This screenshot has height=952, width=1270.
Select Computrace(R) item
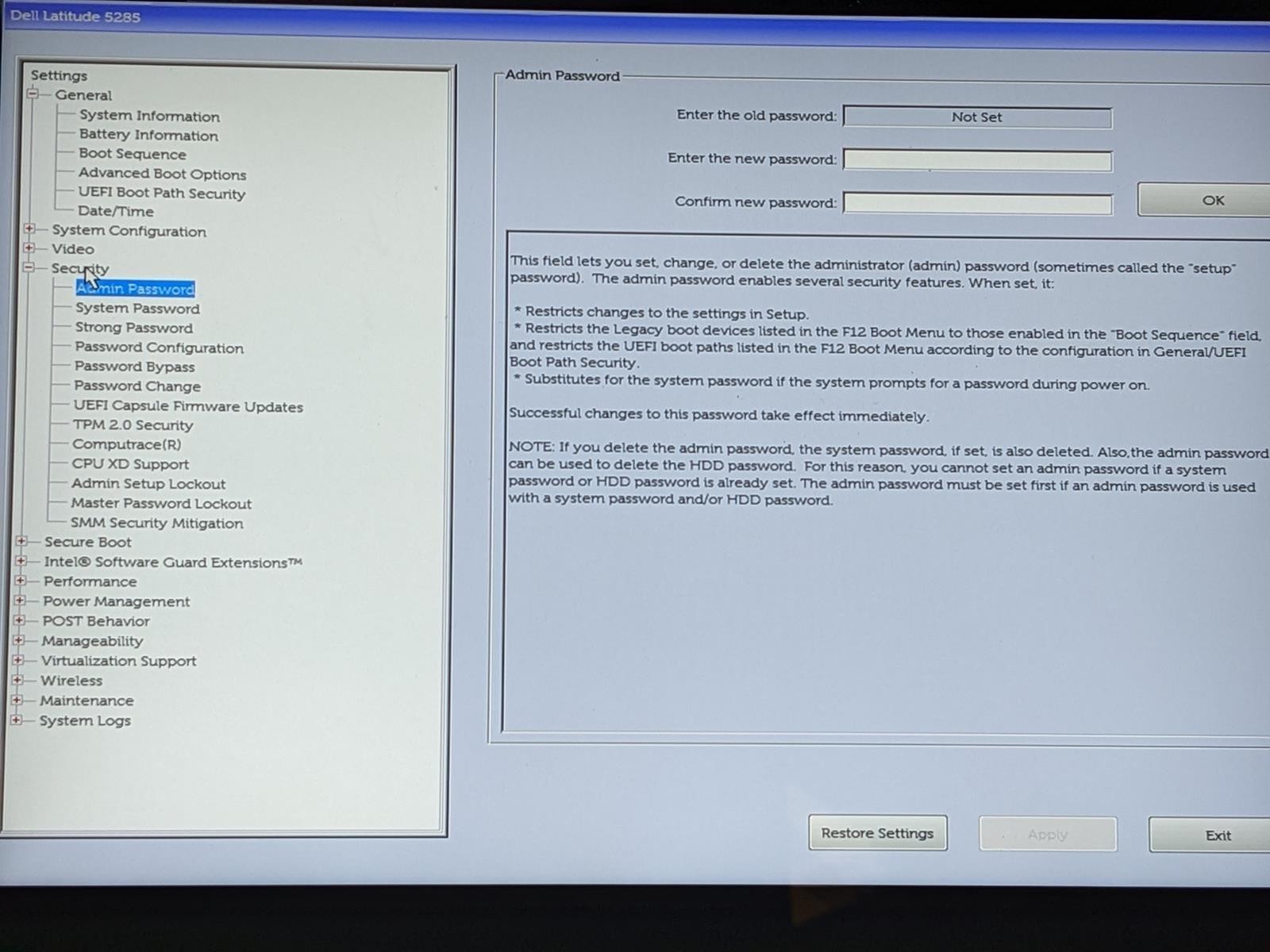[126, 444]
